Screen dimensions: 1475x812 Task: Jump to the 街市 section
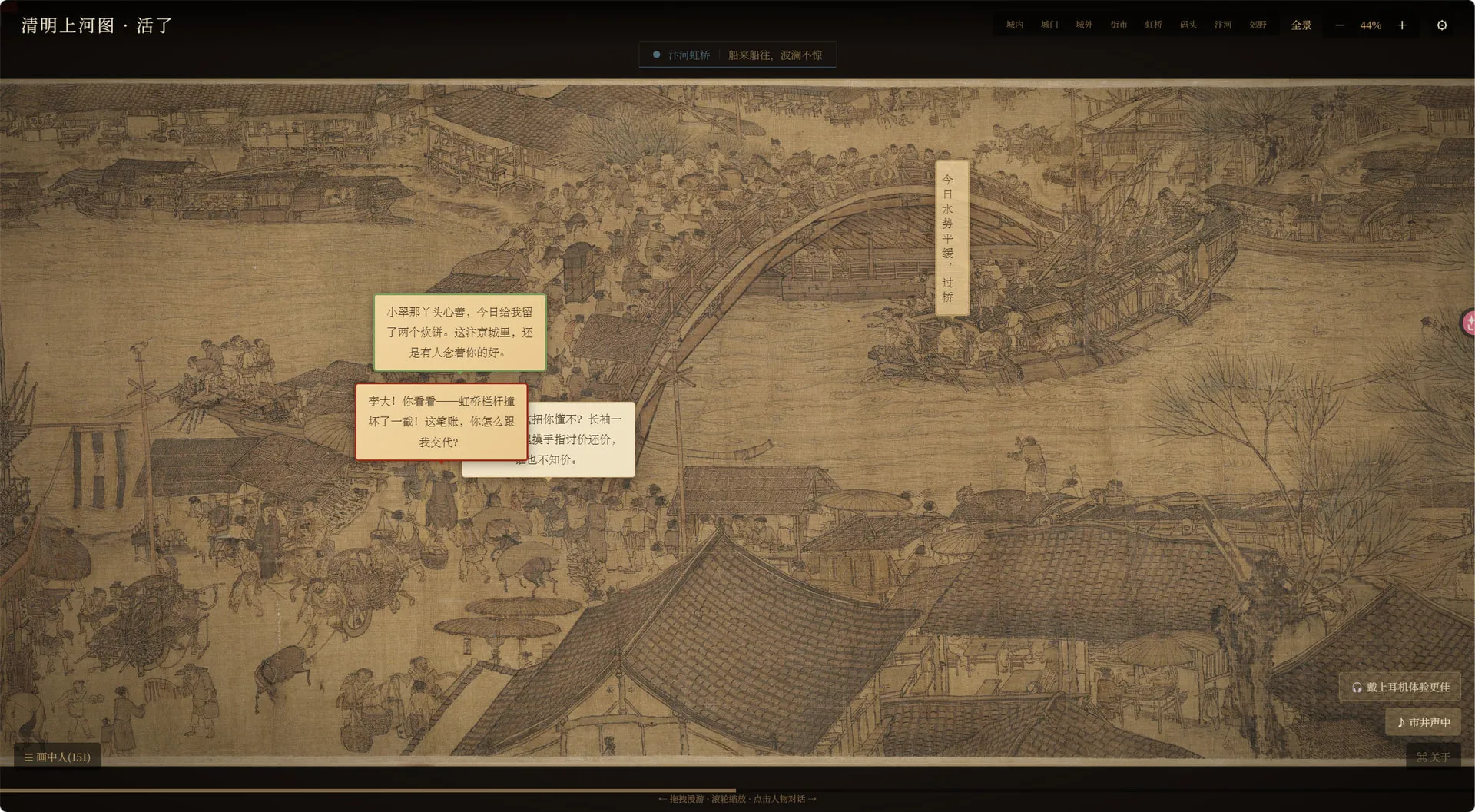click(1119, 25)
